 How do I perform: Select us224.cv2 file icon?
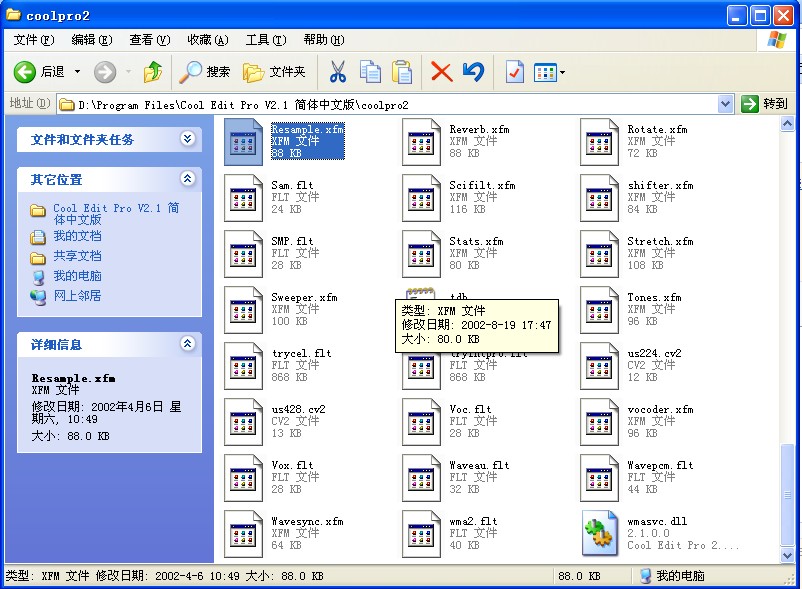coord(599,366)
